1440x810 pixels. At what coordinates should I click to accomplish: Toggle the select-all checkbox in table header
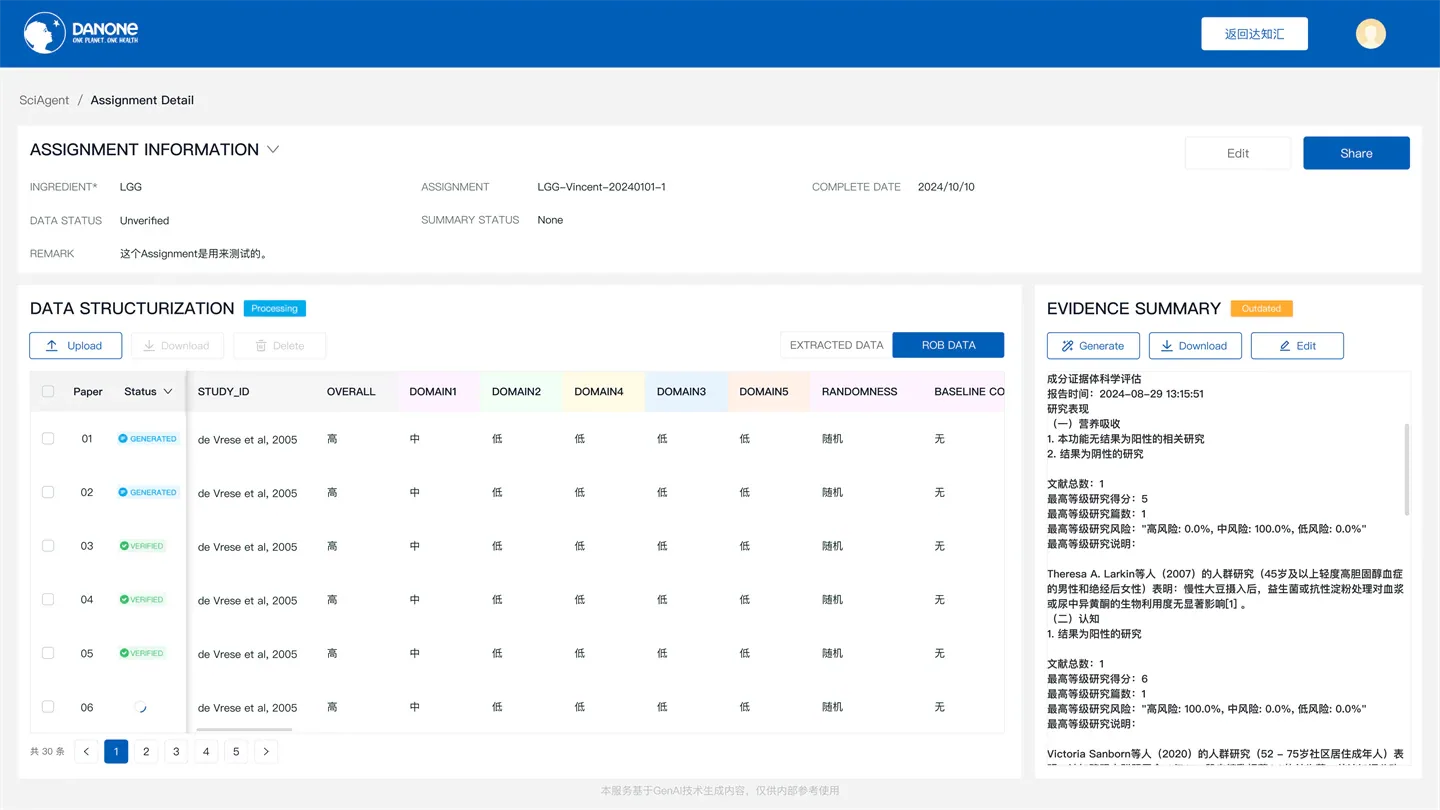click(48, 391)
